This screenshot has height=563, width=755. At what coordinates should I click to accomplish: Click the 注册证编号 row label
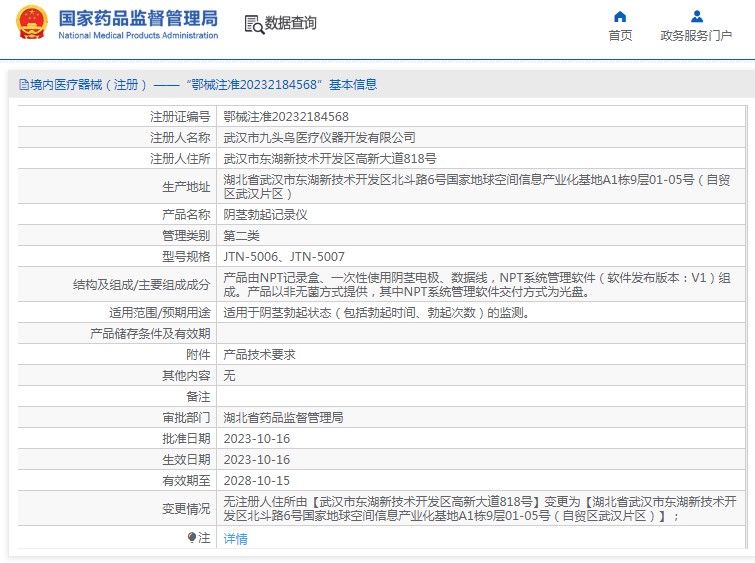pos(180,117)
